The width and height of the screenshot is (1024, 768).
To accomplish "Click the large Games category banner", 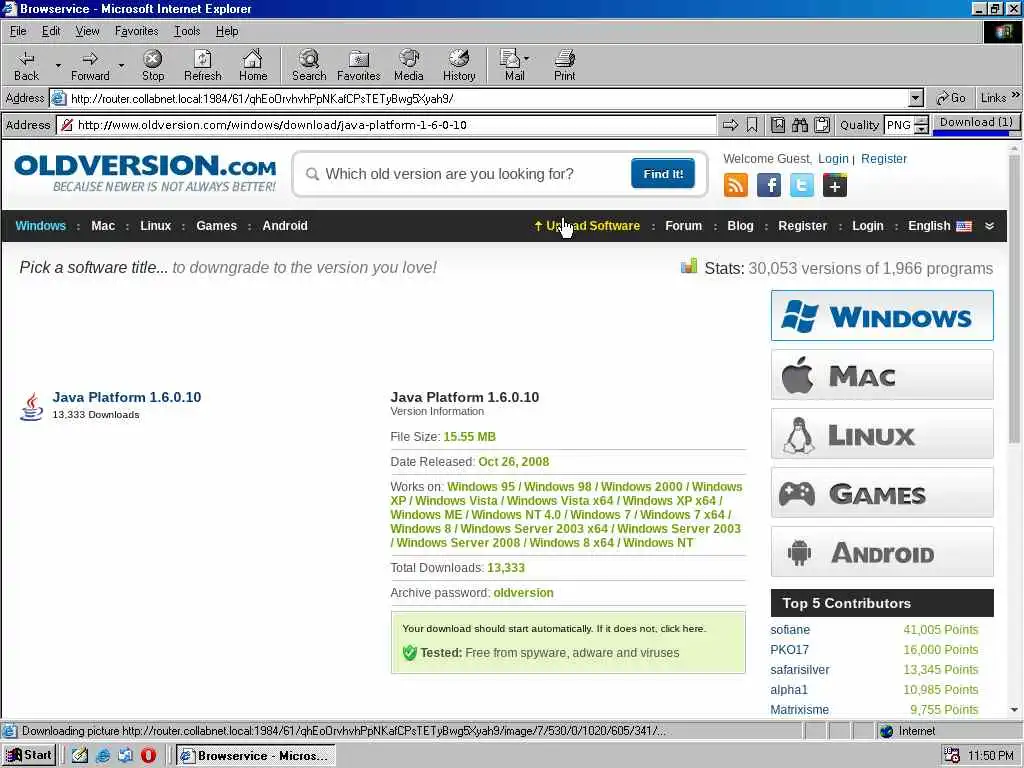I will (882, 493).
